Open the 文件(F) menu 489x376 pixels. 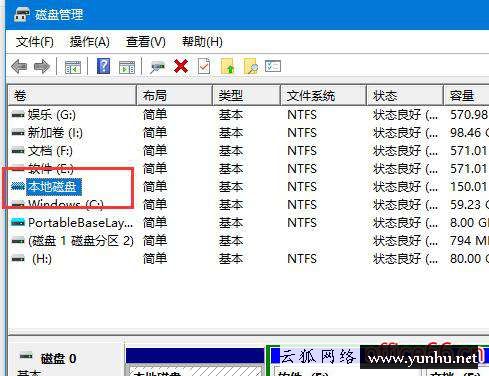click(x=35, y=42)
